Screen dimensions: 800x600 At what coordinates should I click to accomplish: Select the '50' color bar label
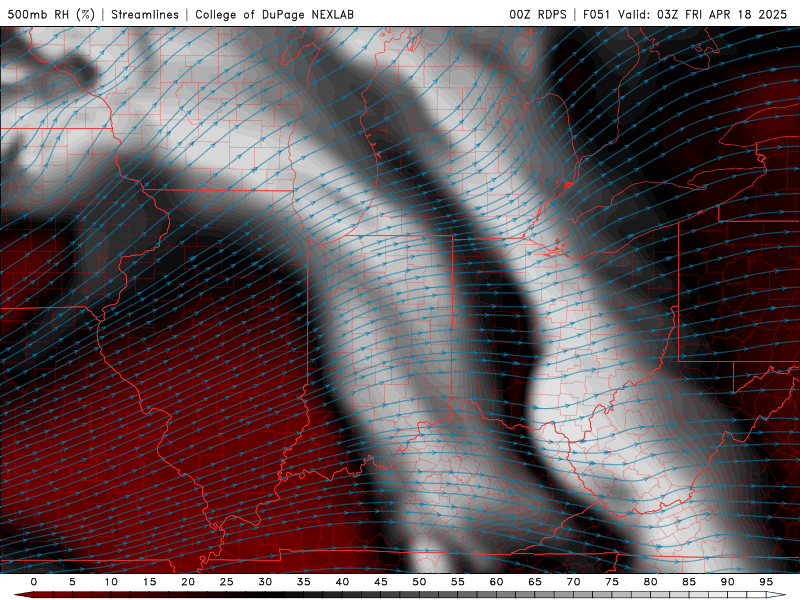coord(419,582)
